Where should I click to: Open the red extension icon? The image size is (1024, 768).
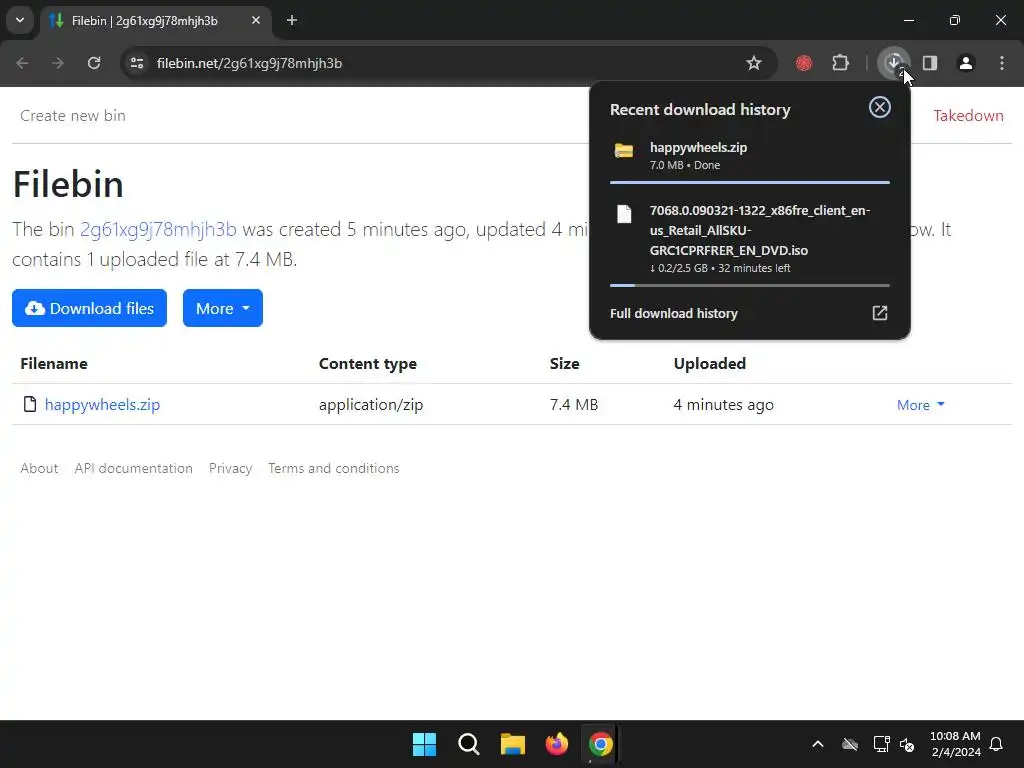(804, 63)
